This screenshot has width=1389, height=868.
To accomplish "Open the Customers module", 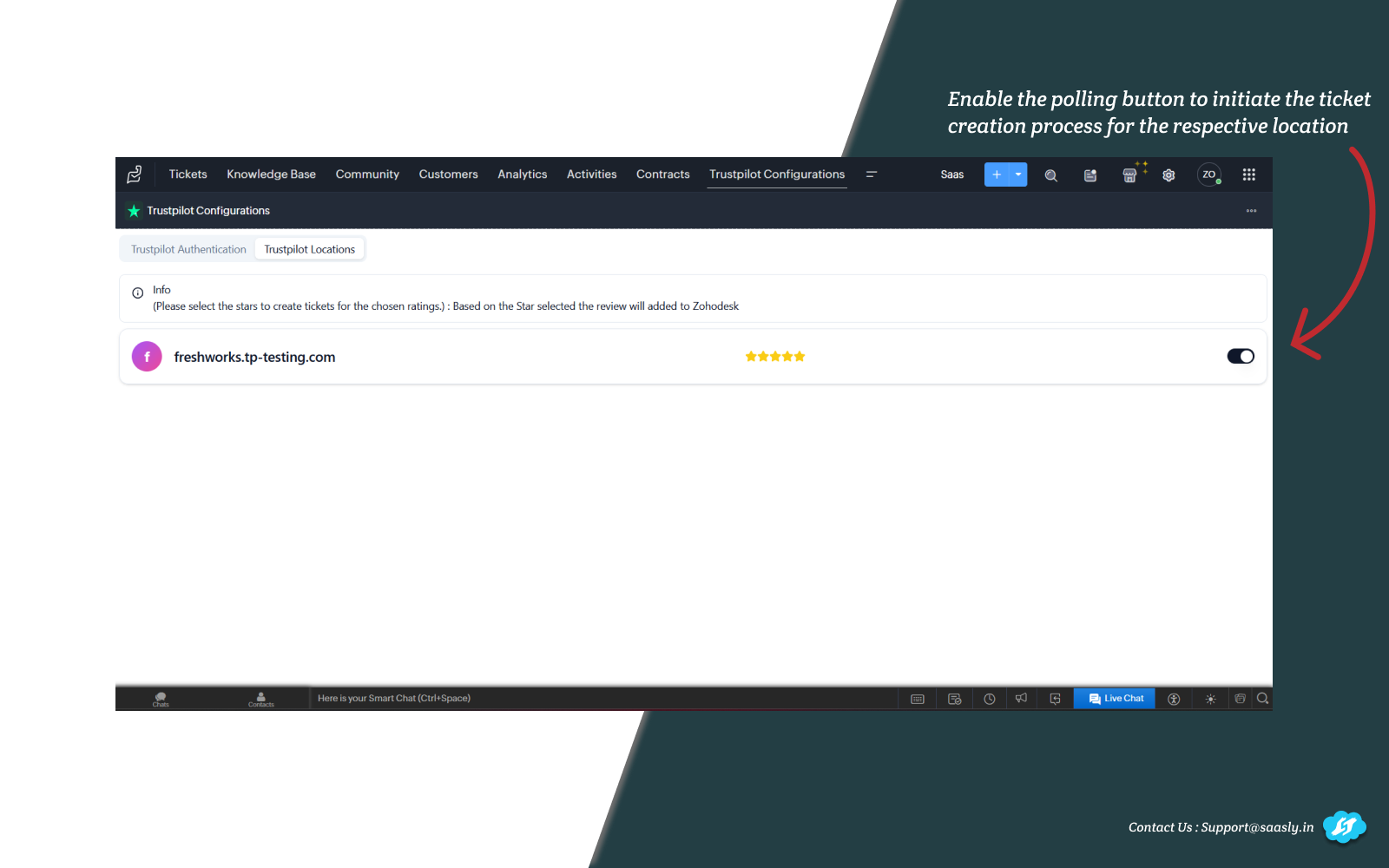I will click(x=448, y=174).
